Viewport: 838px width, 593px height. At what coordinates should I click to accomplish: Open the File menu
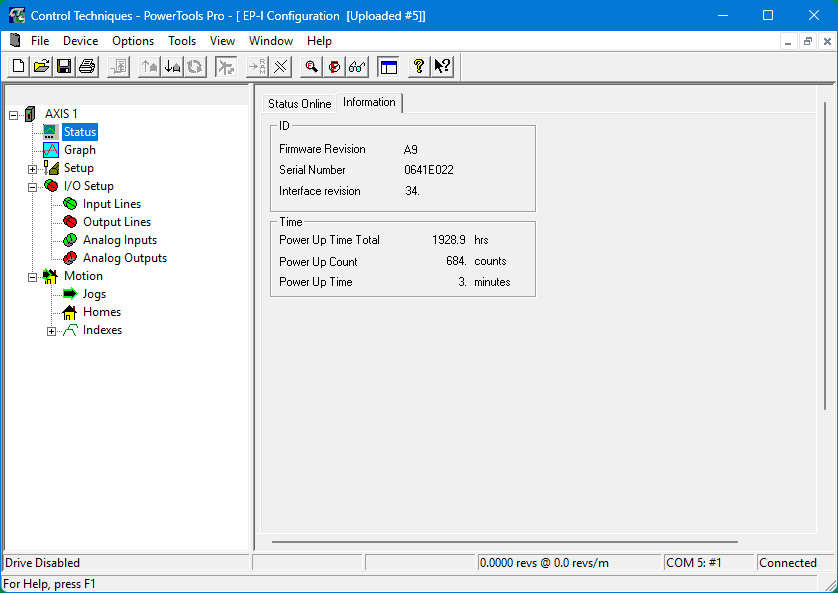point(40,41)
